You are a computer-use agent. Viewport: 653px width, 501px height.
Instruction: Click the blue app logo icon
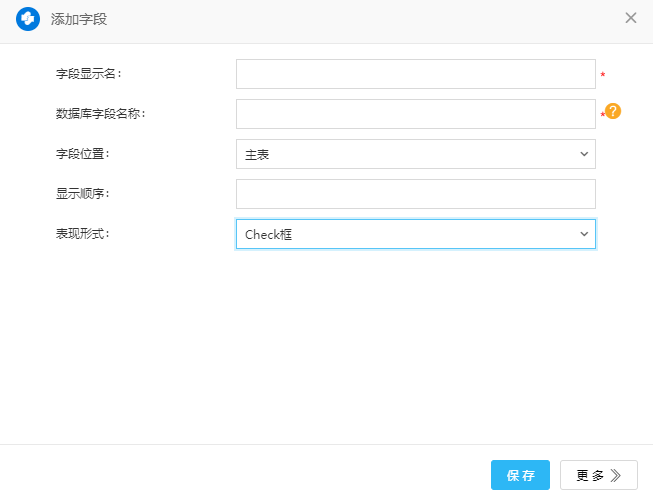(x=28, y=18)
